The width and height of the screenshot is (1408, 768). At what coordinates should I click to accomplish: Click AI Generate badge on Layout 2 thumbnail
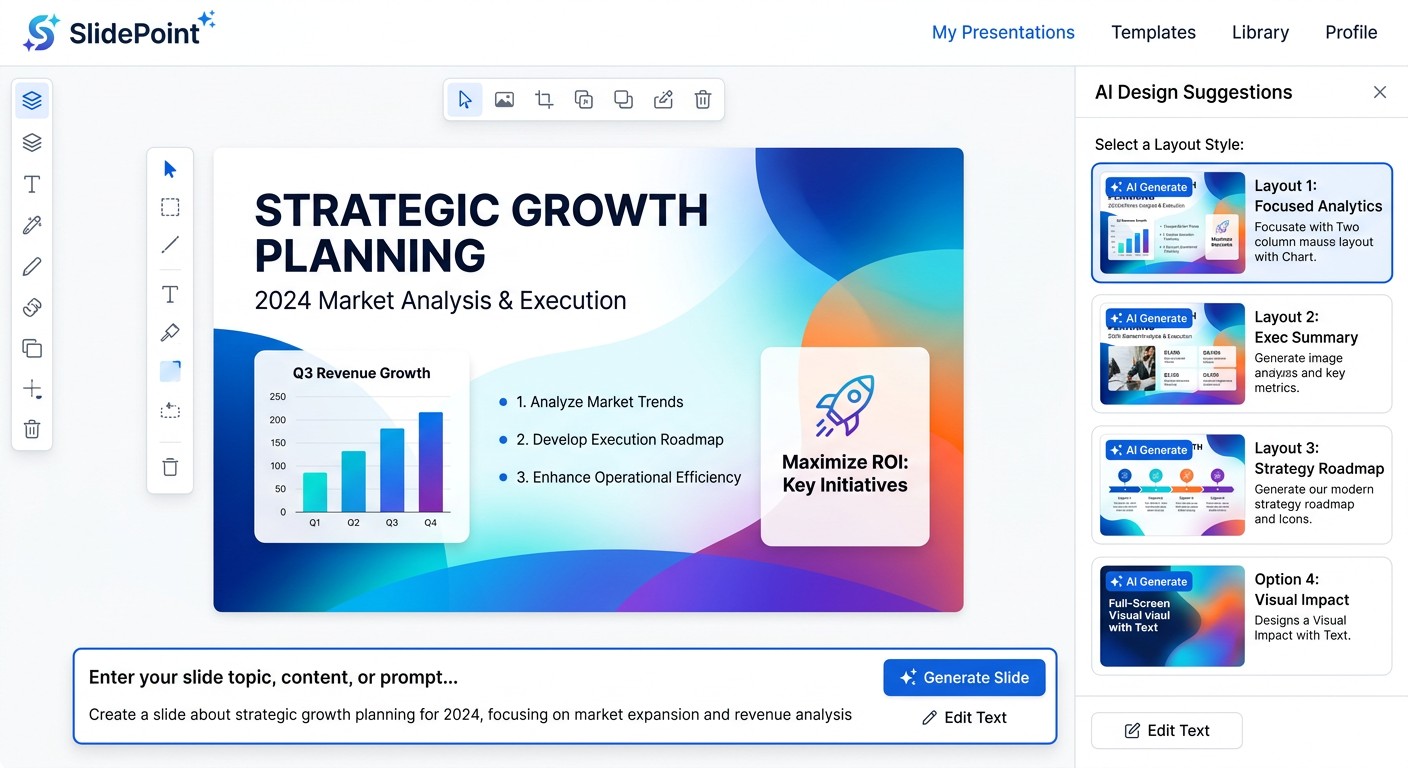(x=1147, y=318)
